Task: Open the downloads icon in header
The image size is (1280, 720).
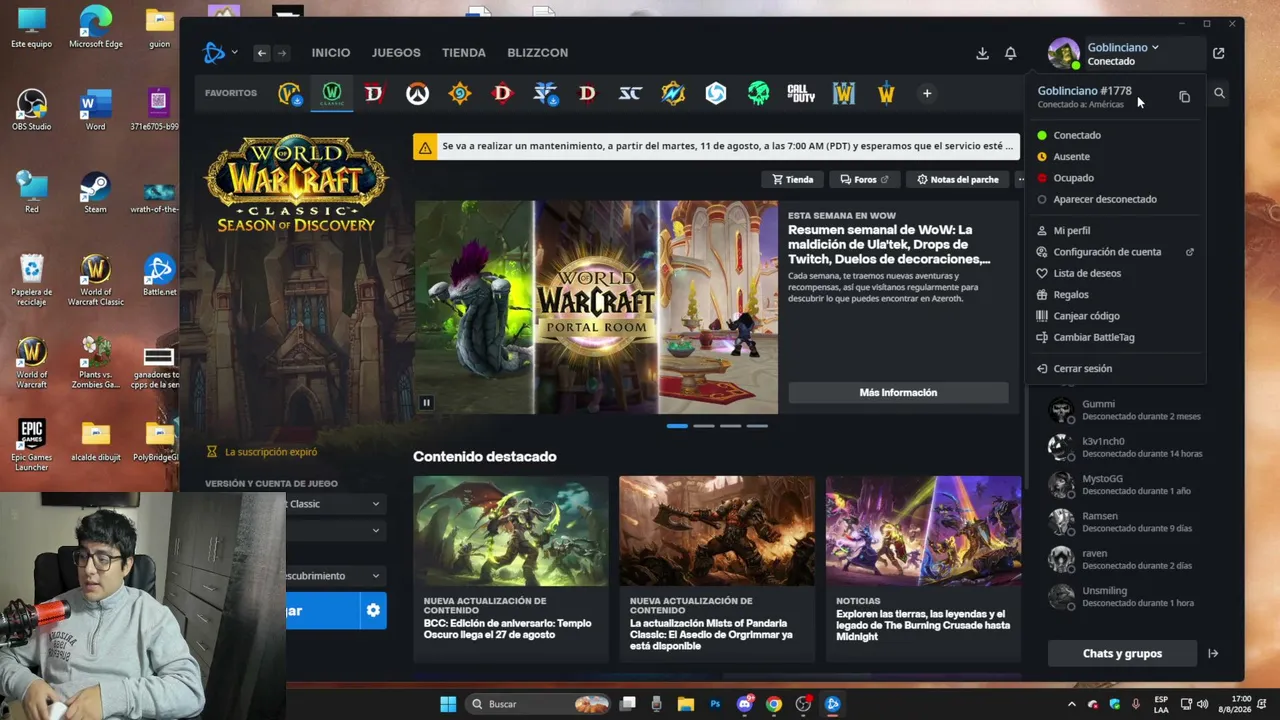Action: click(982, 53)
